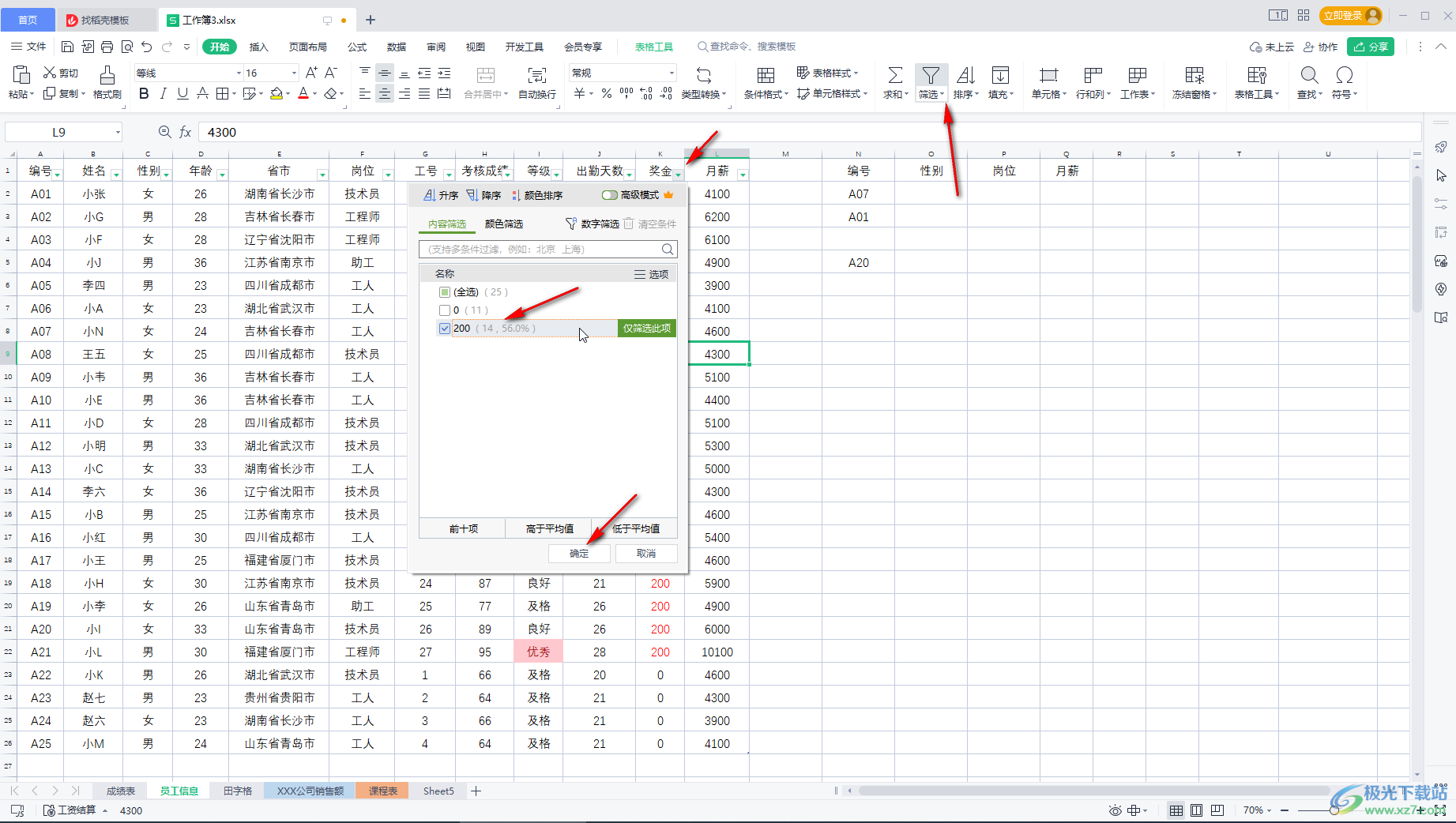Screen dimensions: 1456x823
Task: Click the Freeze Panes (冻结窗格) icon
Action: coord(1195,75)
